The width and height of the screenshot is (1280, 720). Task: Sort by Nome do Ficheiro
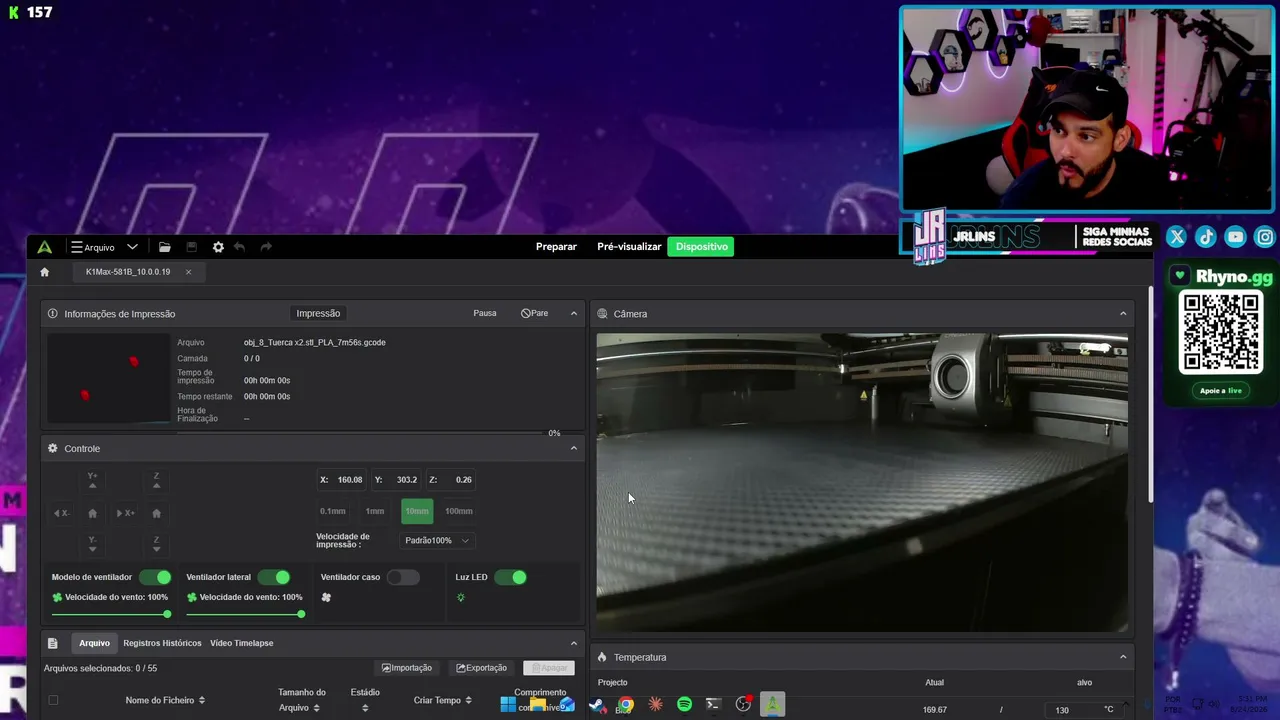coord(165,700)
